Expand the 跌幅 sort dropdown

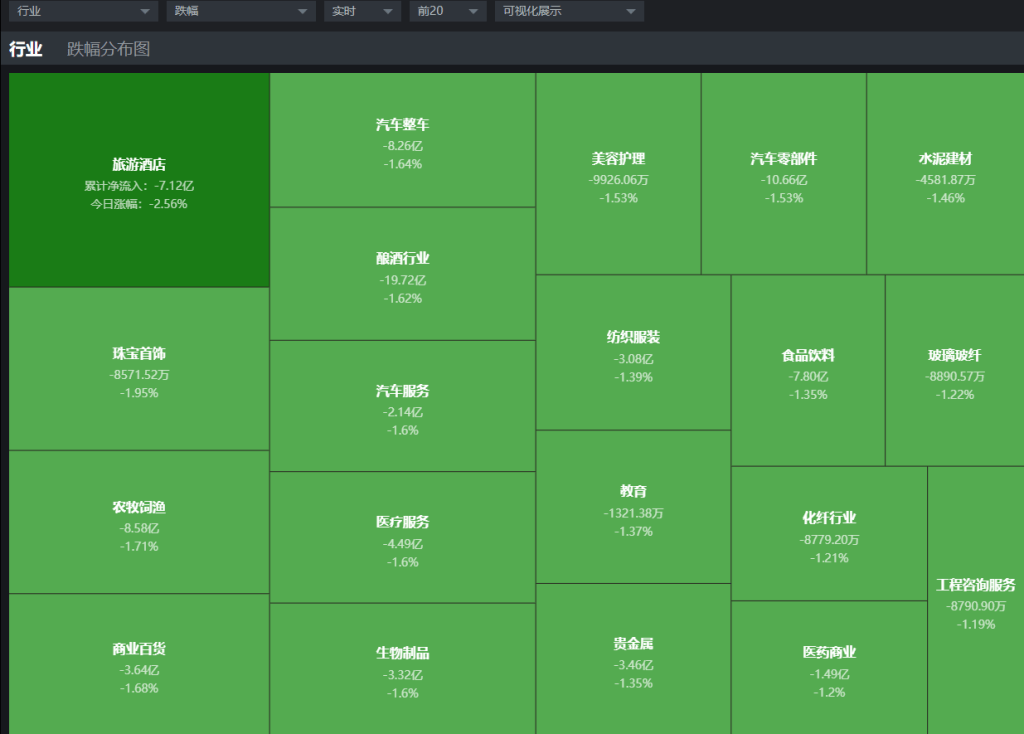point(241,11)
